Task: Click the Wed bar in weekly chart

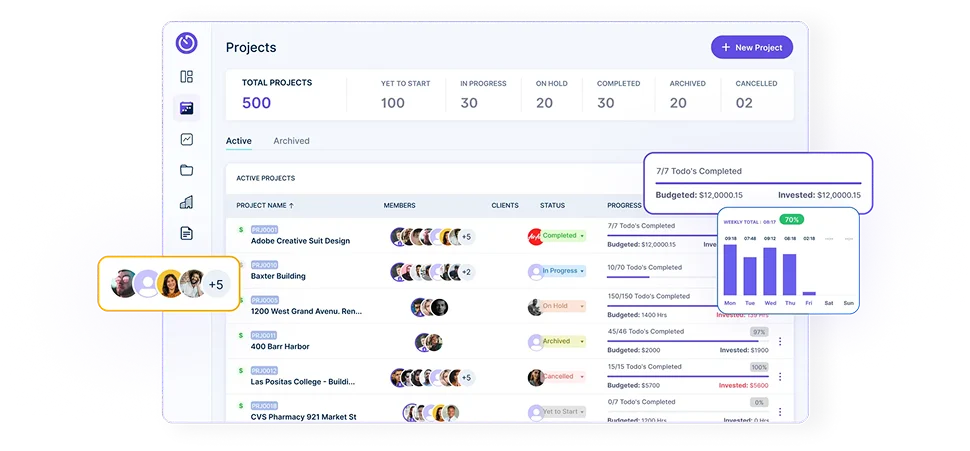Action: 770,271
